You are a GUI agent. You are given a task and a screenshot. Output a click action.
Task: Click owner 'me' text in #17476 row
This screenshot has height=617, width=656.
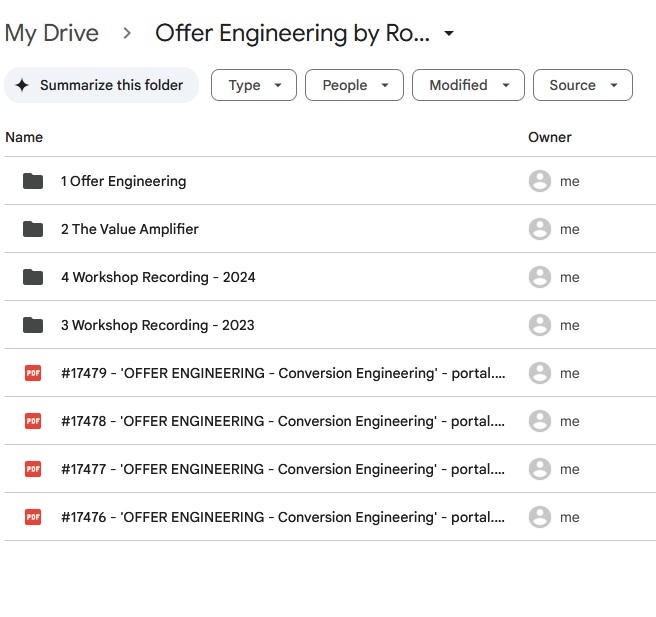click(570, 517)
